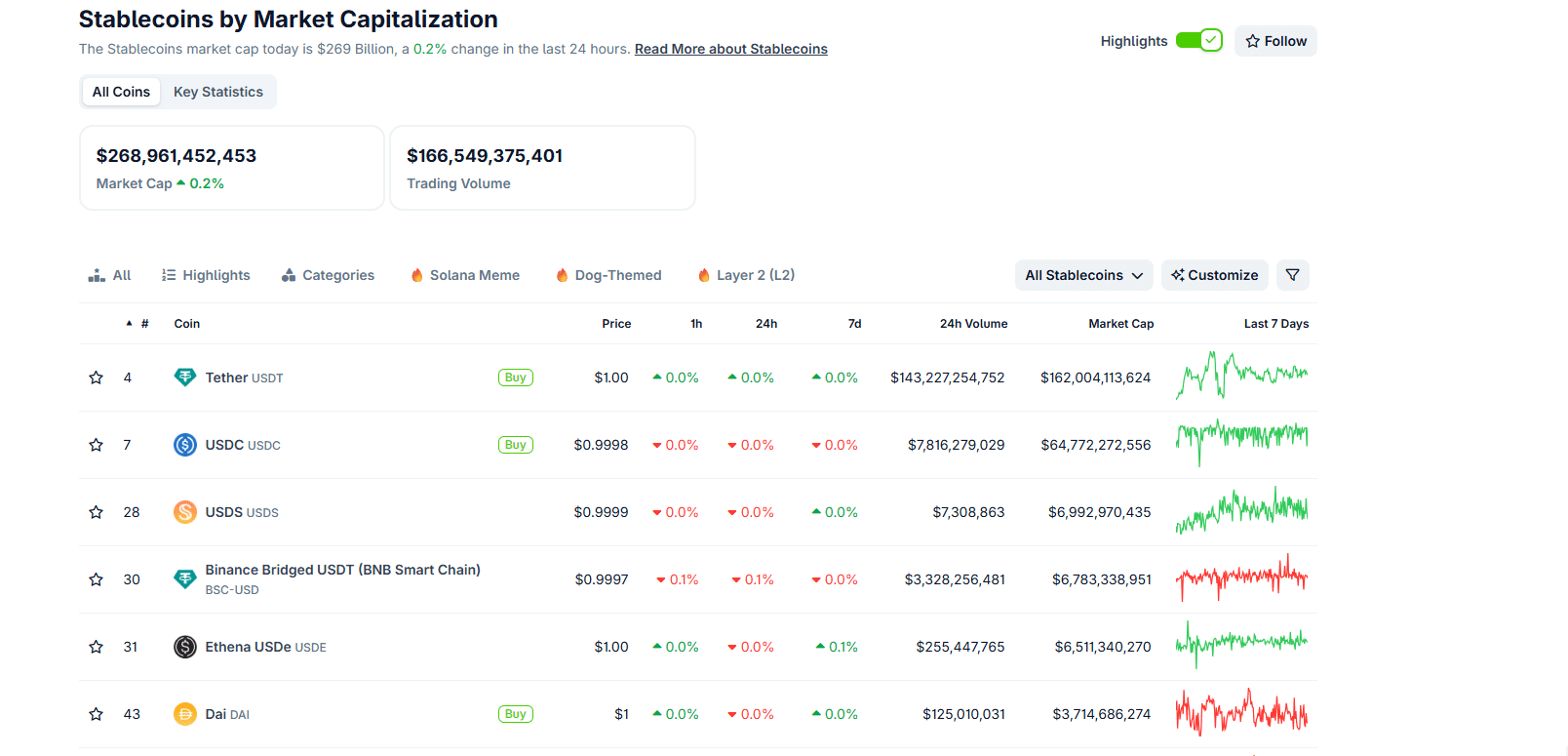1568x756 pixels.
Task: Click the USDC coin logo icon
Action: pyautogui.click(x=184, y=445)
